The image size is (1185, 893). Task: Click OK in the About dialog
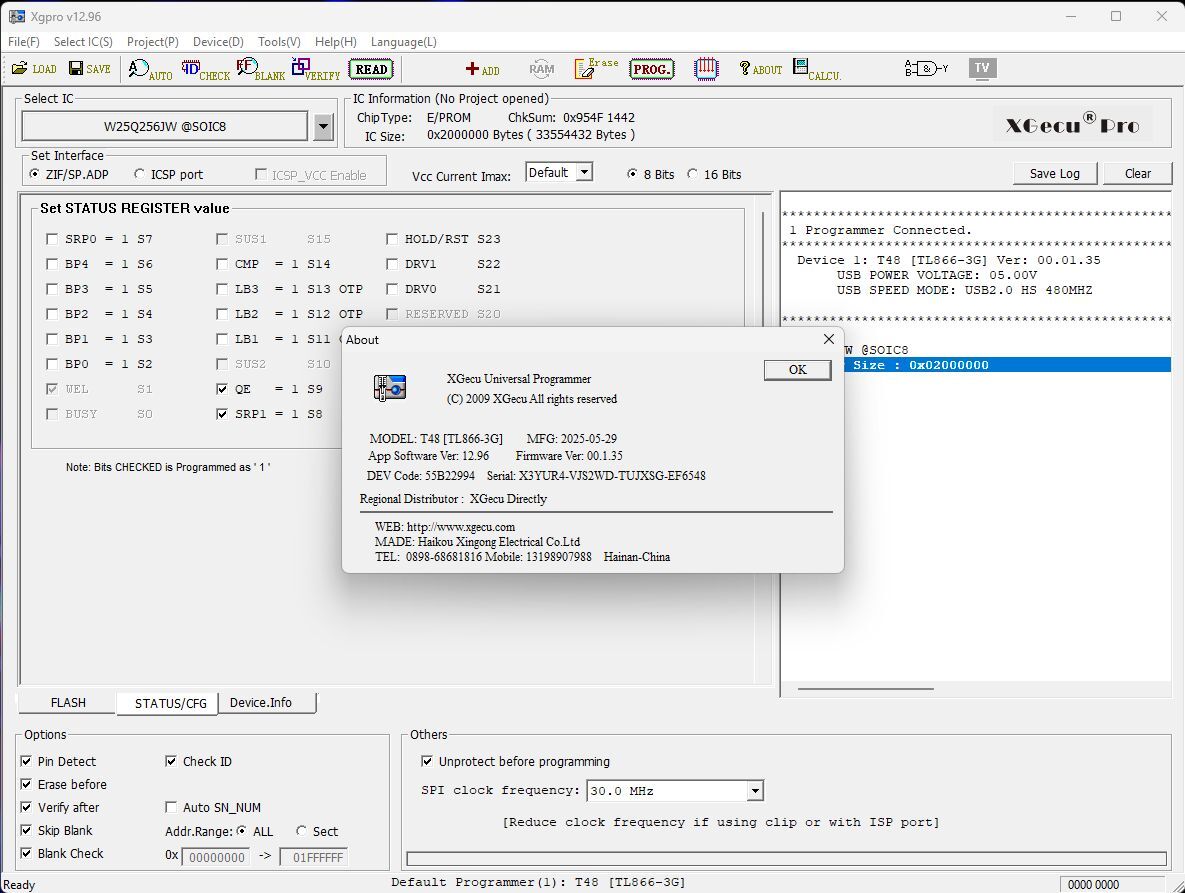(x=797, y=369)
